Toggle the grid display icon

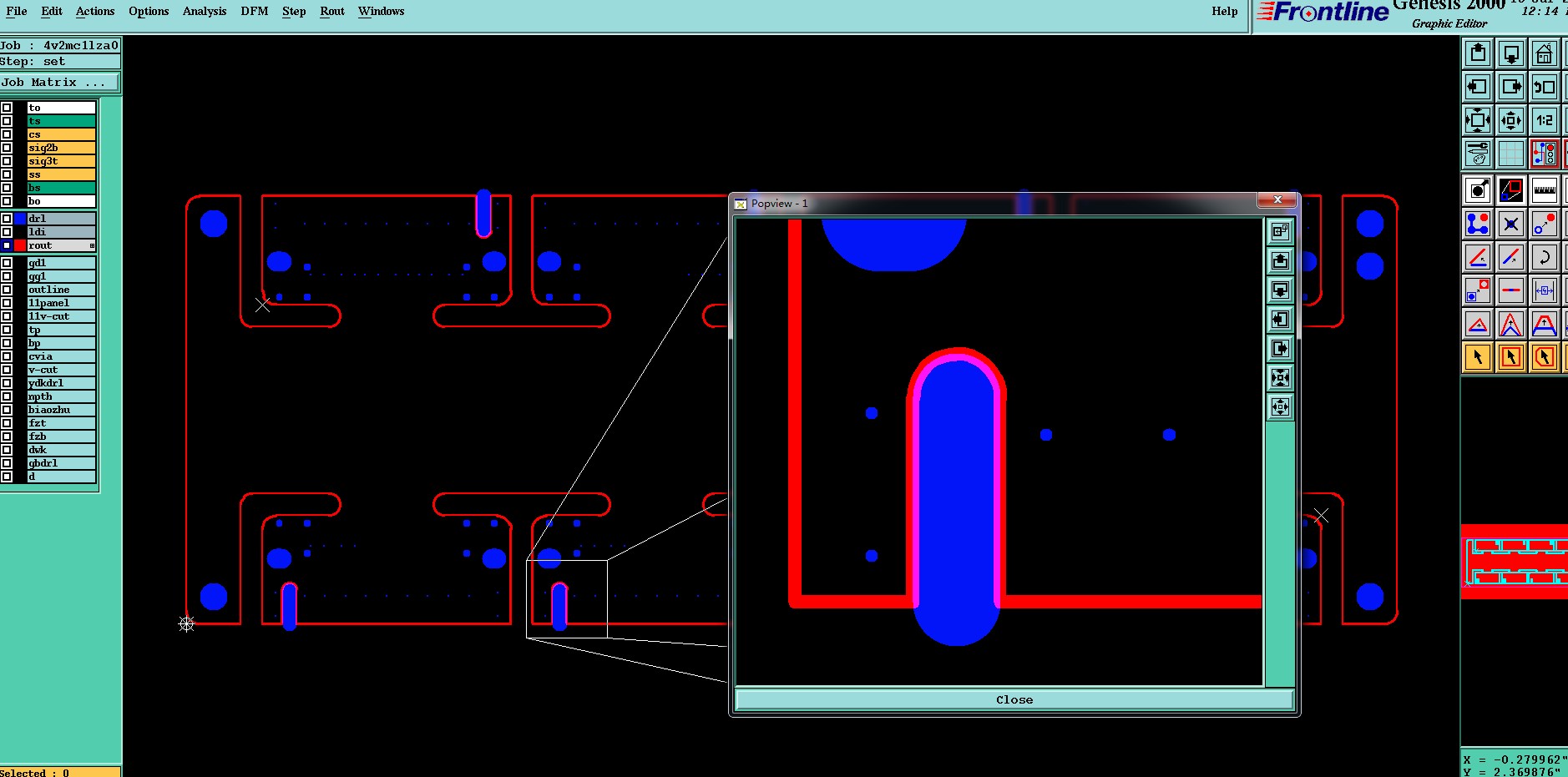click(1511, 154)
